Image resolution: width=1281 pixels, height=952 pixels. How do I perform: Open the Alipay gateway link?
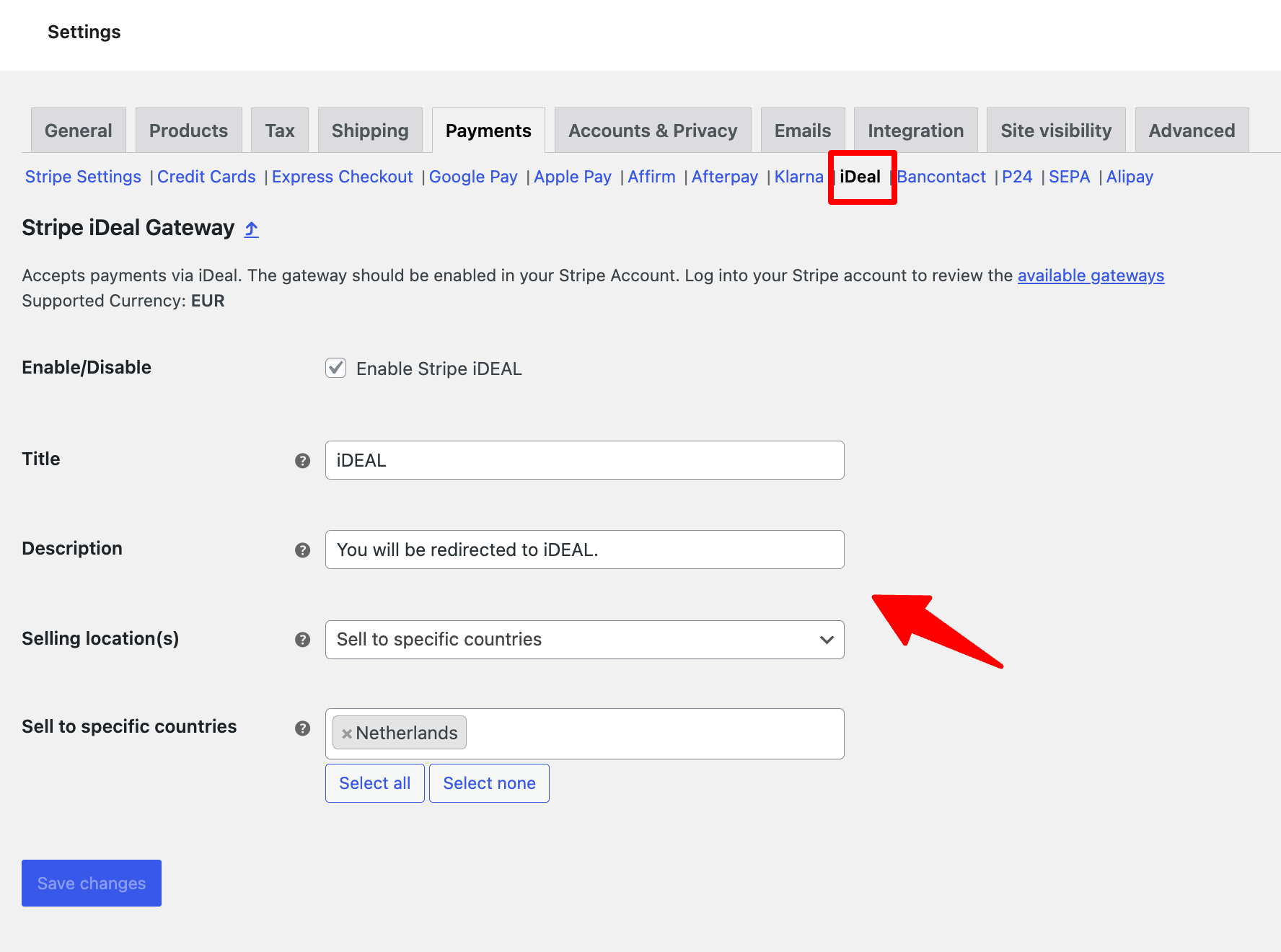[1130, 177]
